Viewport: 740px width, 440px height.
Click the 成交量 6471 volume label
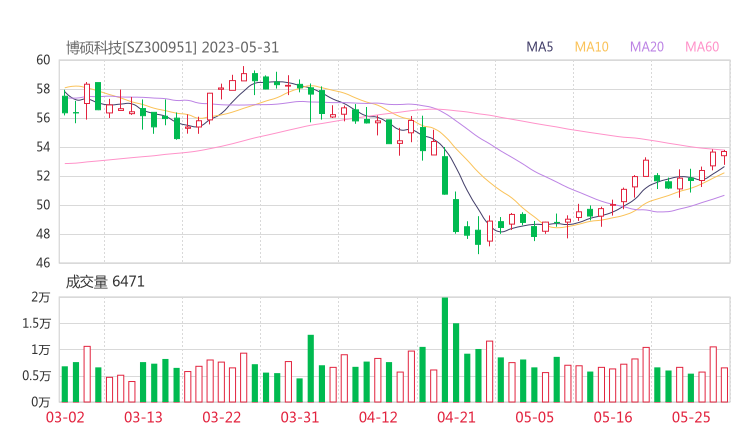[105, 282]
